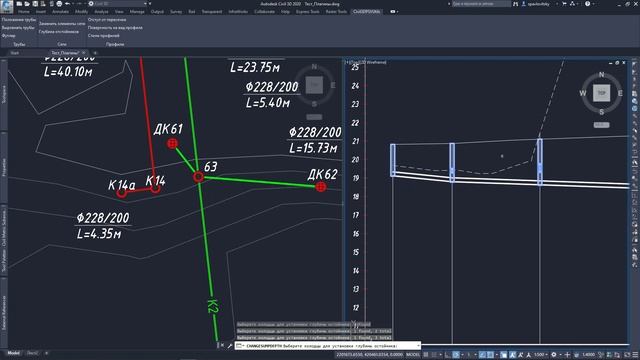Image resolution: width=640 pixels, height=360 pixels.
Task: Open the signed-in user account menu
Action: tap(539, 4)
